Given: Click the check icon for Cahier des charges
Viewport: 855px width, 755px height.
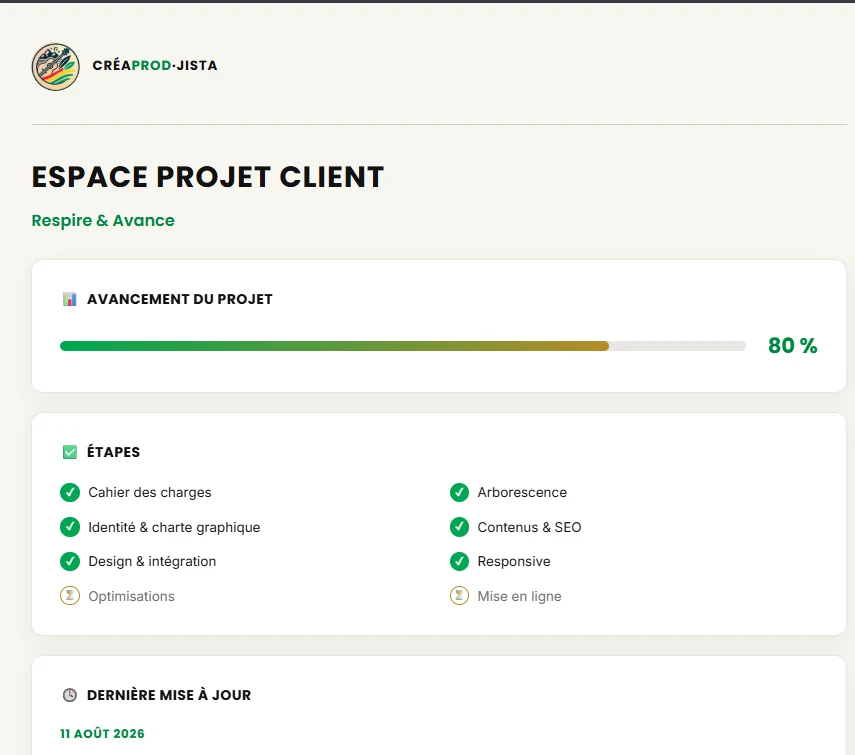Looking at the screenshot, I should [x=70, y=492].
